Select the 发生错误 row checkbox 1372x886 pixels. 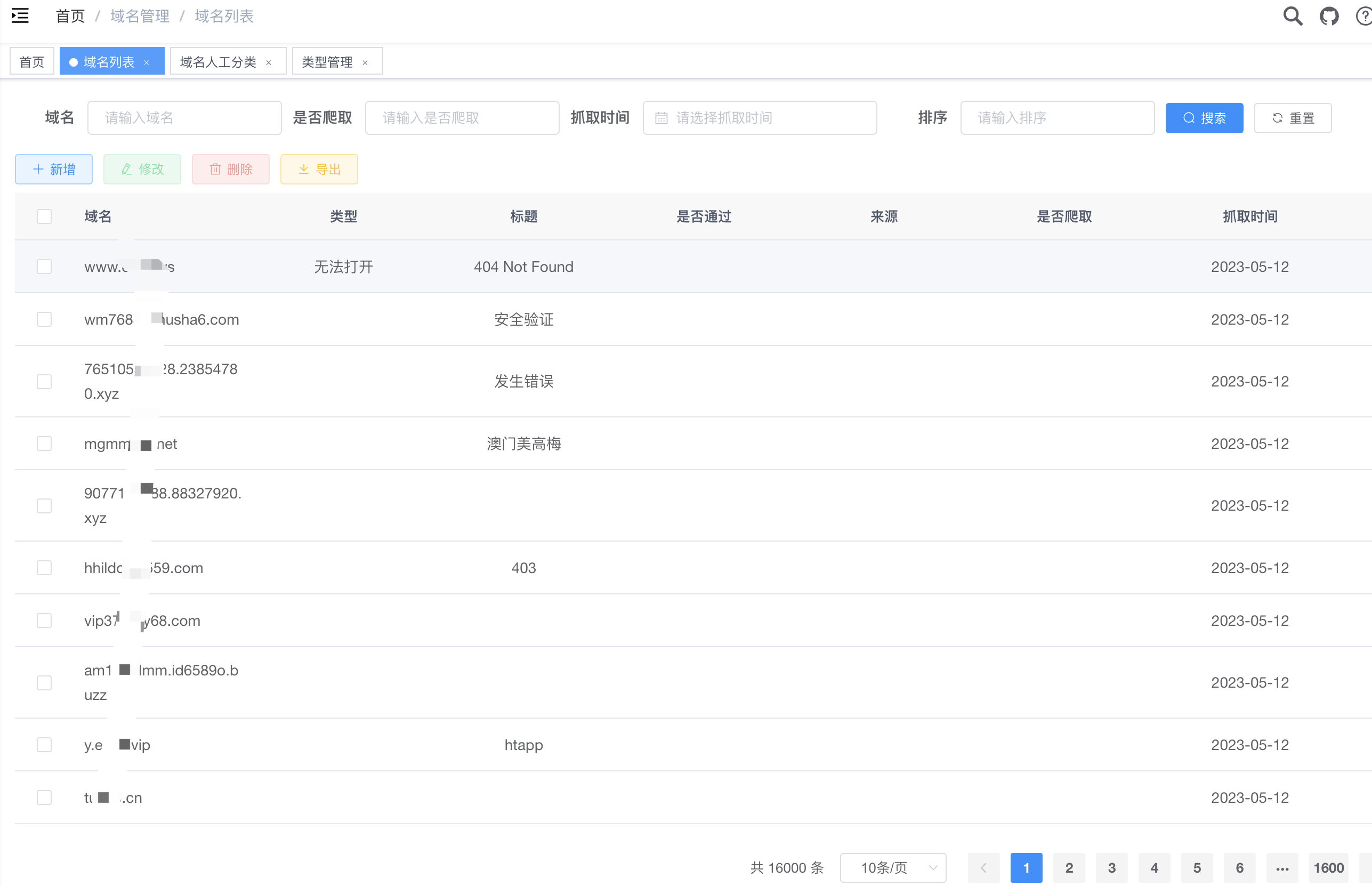(x=44, y=382)
